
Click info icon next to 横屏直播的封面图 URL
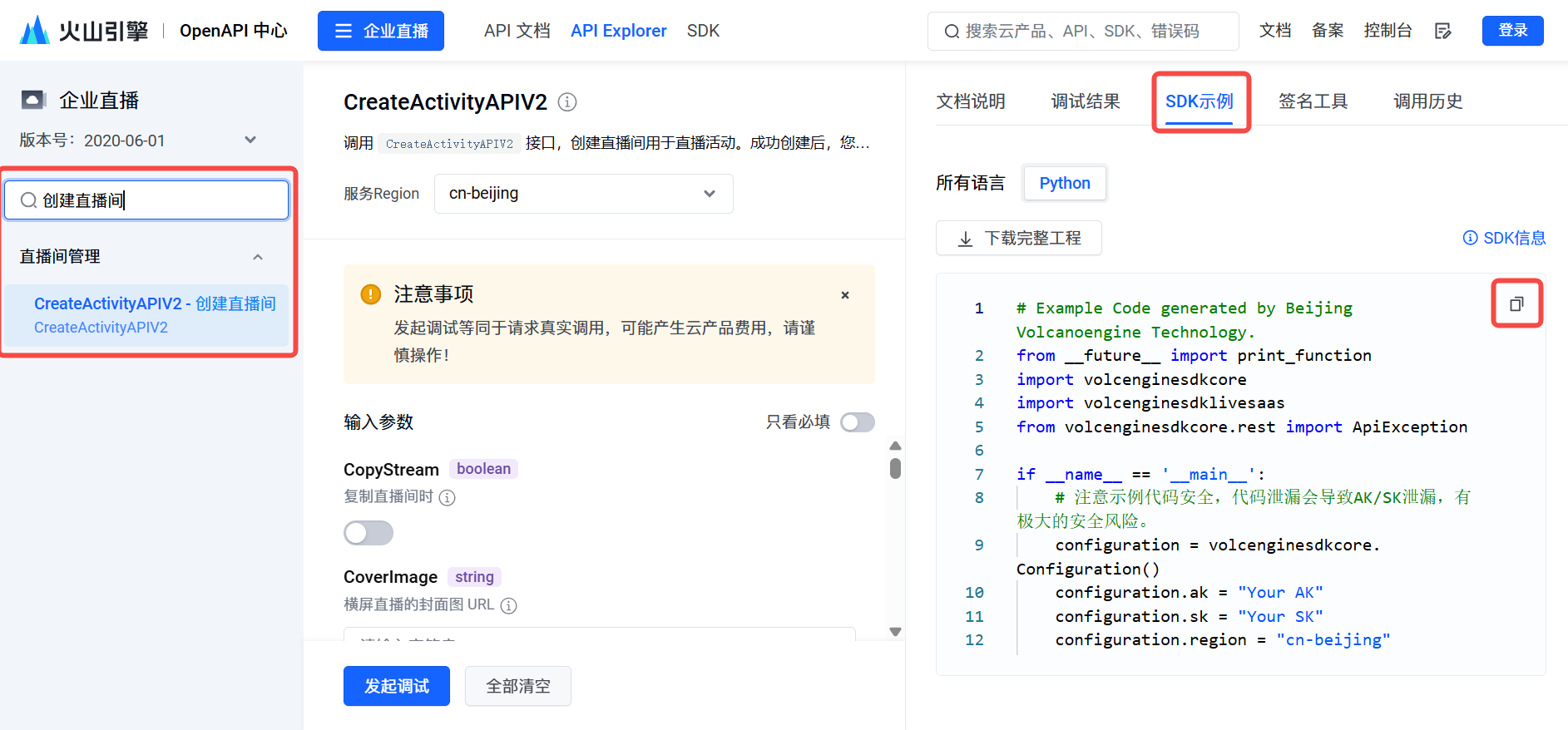point(509,605)
